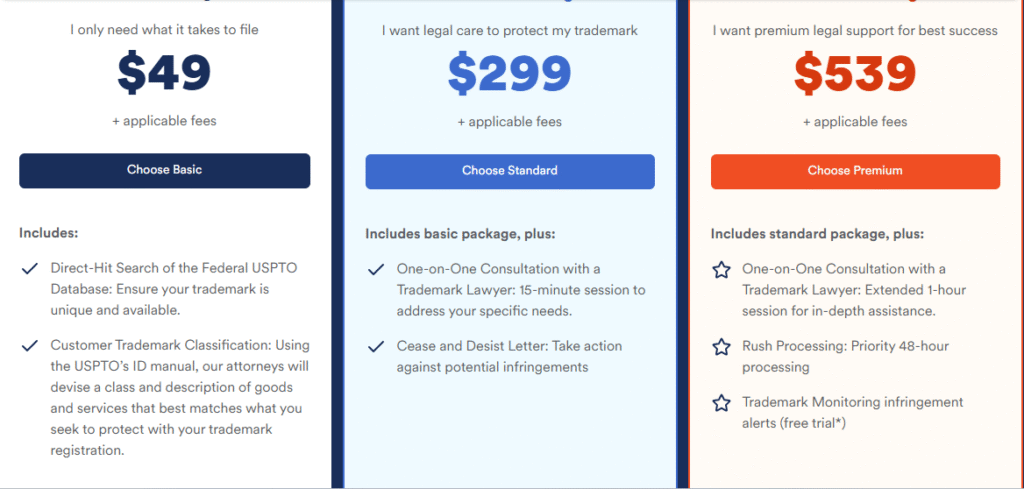Pick the Choose Premium button
Viewport: 1024px width, 489px height.
(856, 171)
